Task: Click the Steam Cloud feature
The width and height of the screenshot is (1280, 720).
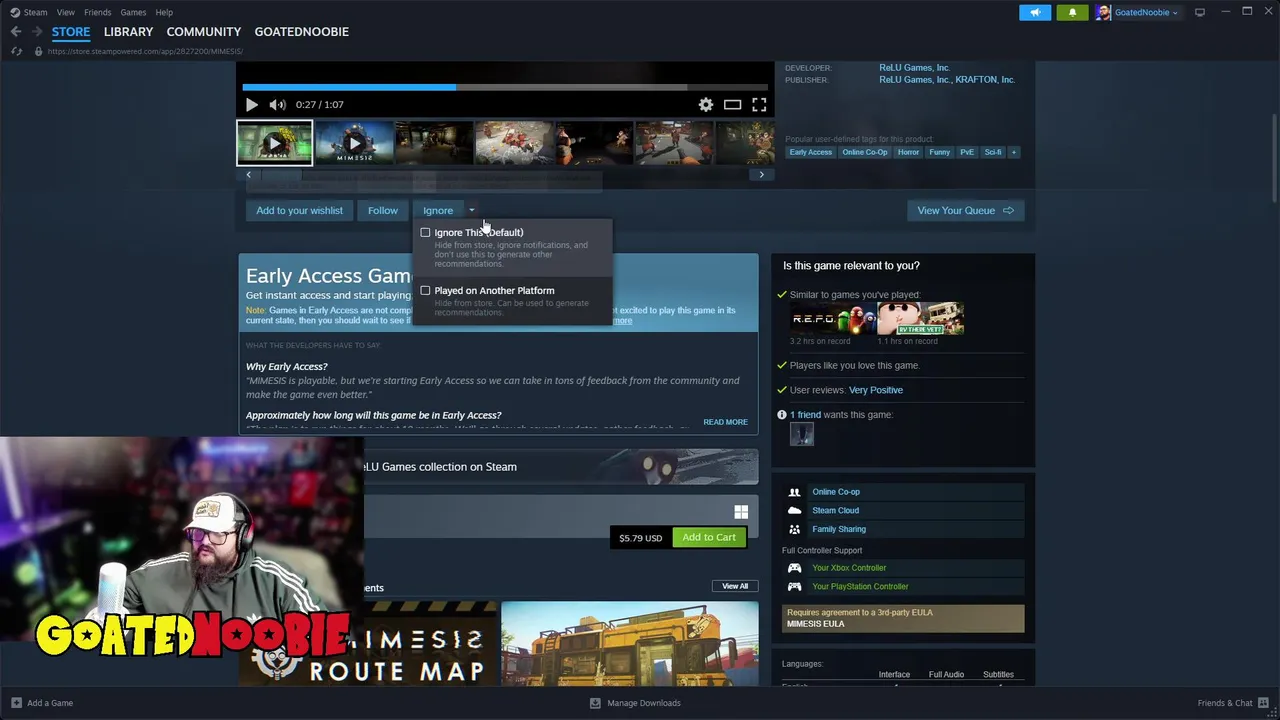Action: pyautogui.click(x=835, y=510)
